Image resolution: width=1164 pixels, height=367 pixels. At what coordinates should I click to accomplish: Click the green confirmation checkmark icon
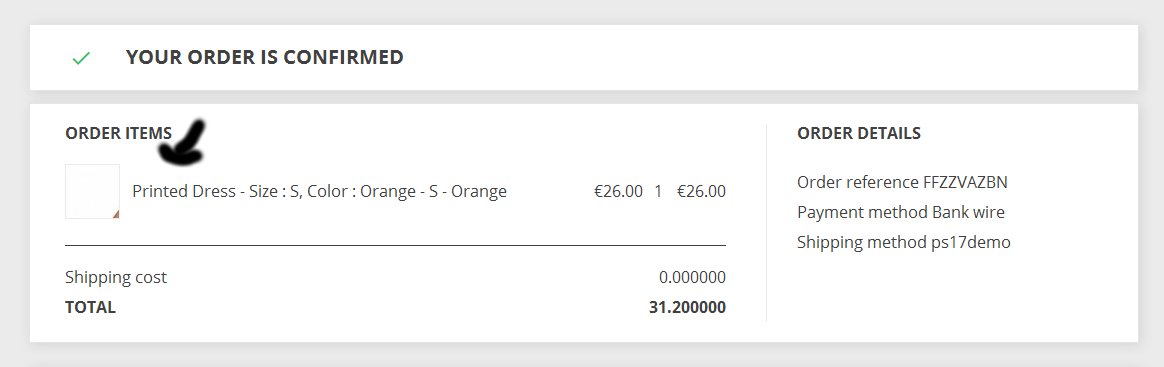(81, 58)
